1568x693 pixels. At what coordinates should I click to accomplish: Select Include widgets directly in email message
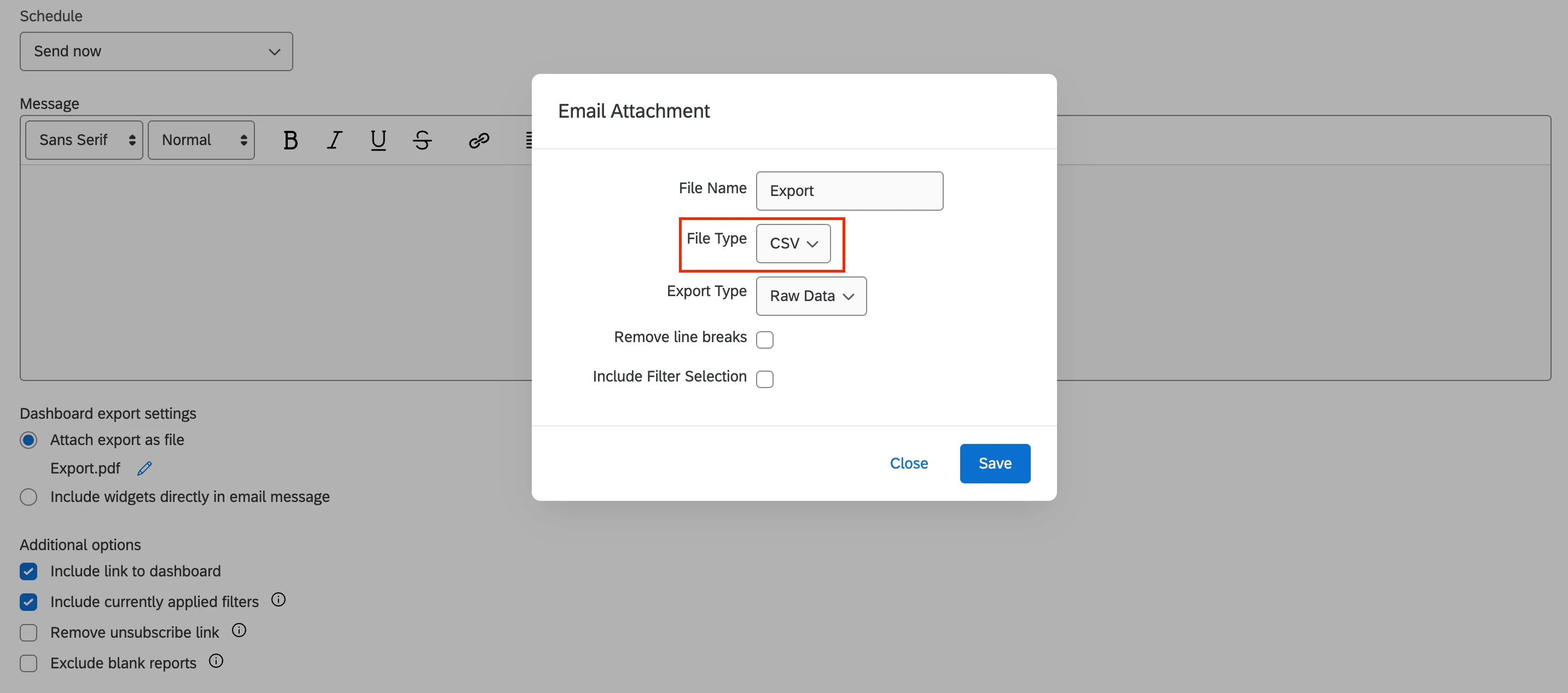[28, 497]
